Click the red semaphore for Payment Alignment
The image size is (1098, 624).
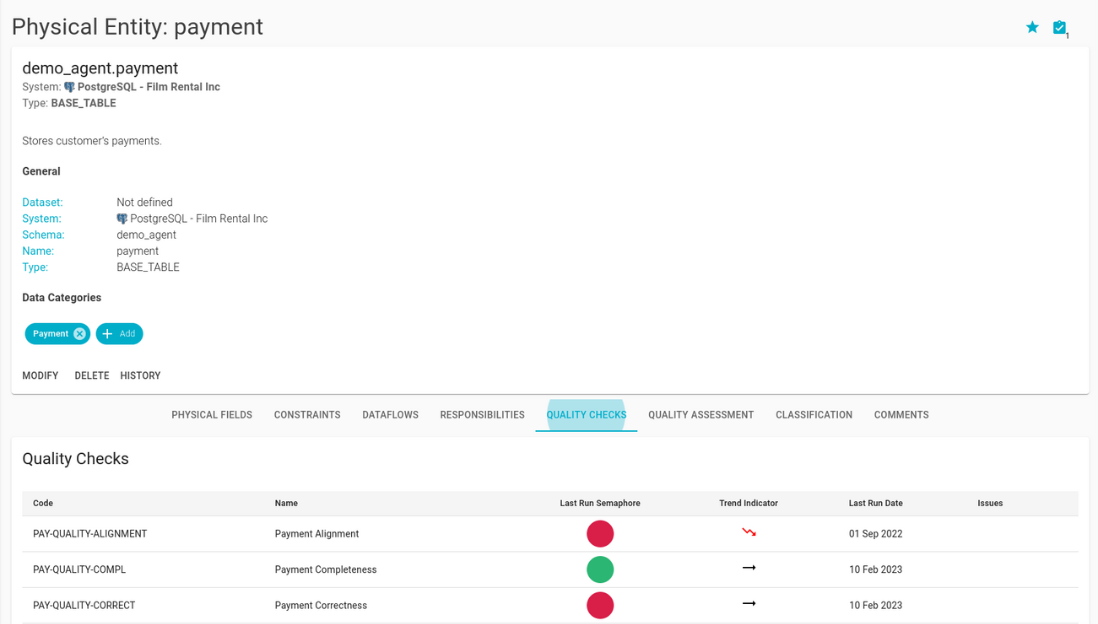(600, 534)
